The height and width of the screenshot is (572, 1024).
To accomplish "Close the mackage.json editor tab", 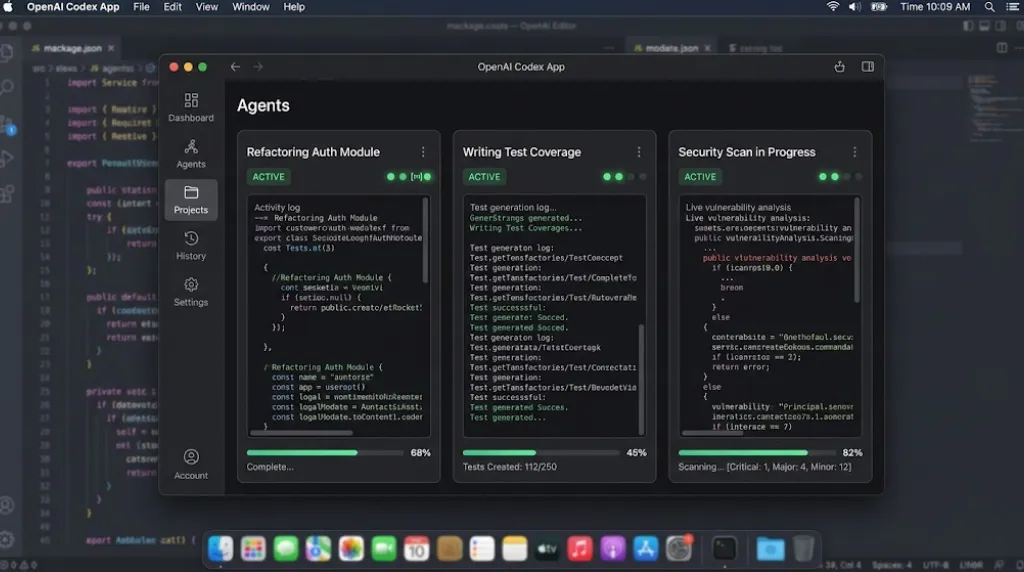I will point(111,48).
